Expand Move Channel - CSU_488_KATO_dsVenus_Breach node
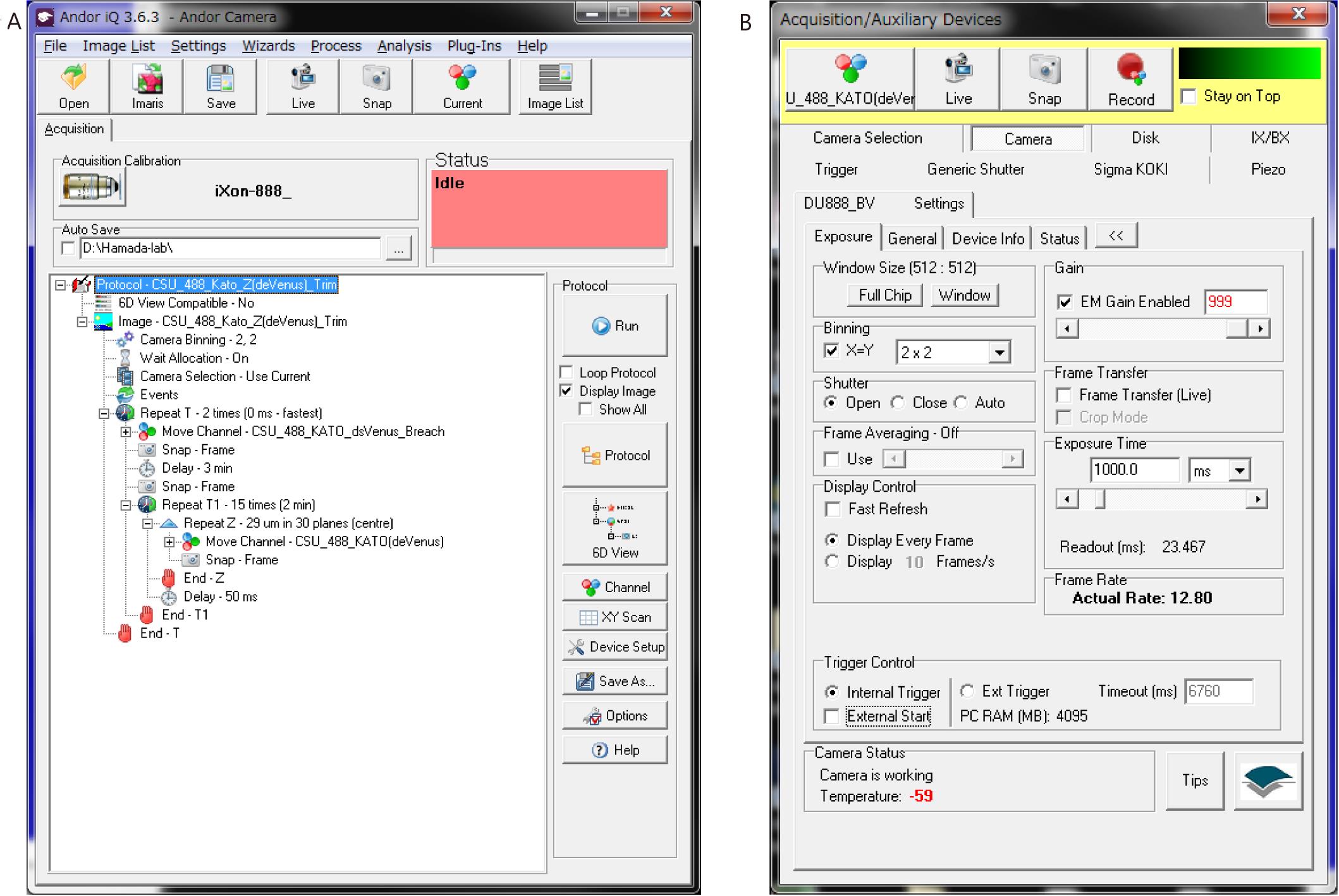1339x896 pixels. 126,432
